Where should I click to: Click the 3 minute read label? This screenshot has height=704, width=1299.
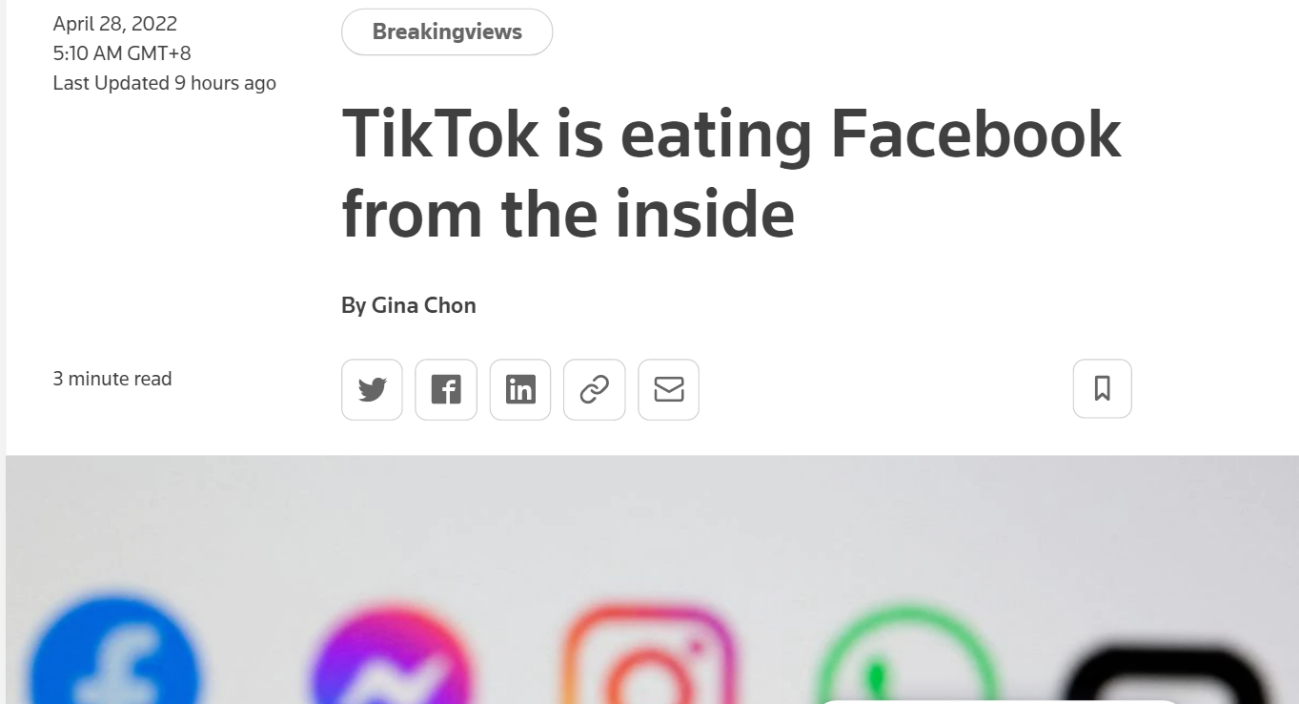tap(112, 379)
